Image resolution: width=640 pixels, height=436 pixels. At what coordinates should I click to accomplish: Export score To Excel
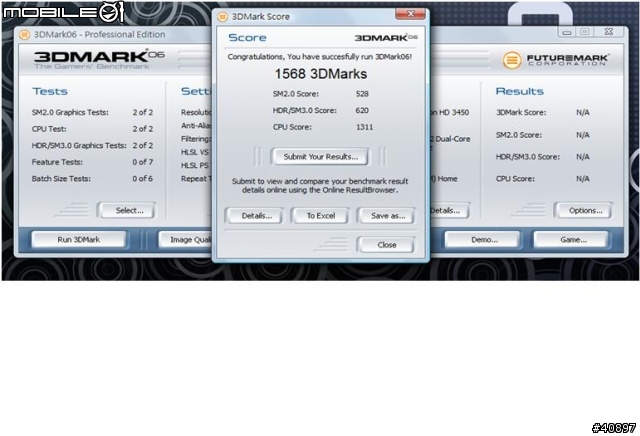pos(321,216)
